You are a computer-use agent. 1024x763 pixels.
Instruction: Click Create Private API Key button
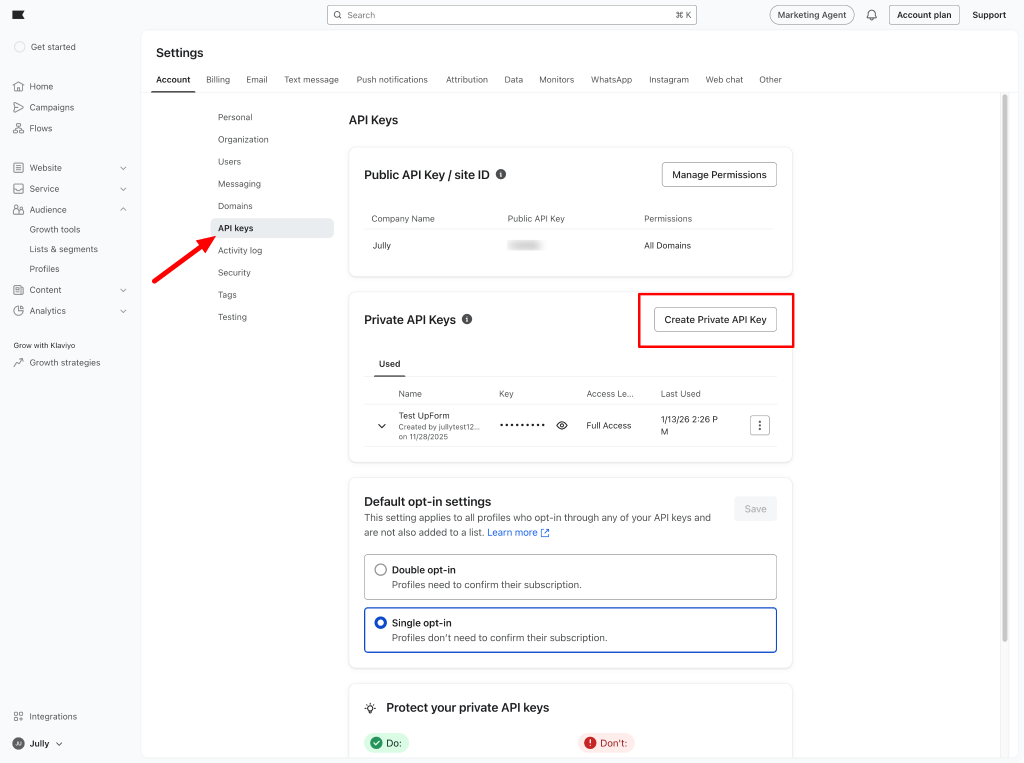pyautogui.click(x=715, y=319)
